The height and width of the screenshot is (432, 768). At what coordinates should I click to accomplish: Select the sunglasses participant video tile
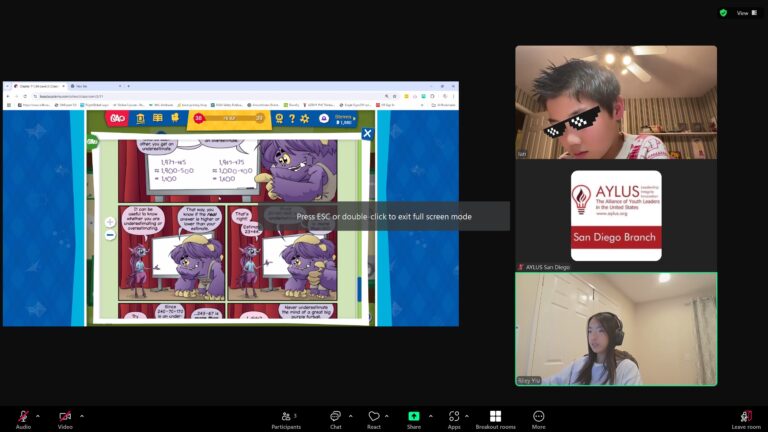616,102
